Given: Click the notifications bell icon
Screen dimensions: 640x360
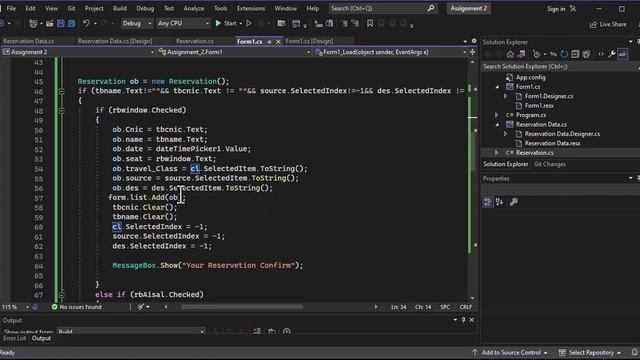Looking at the screenshot, I should coord(635,352).
